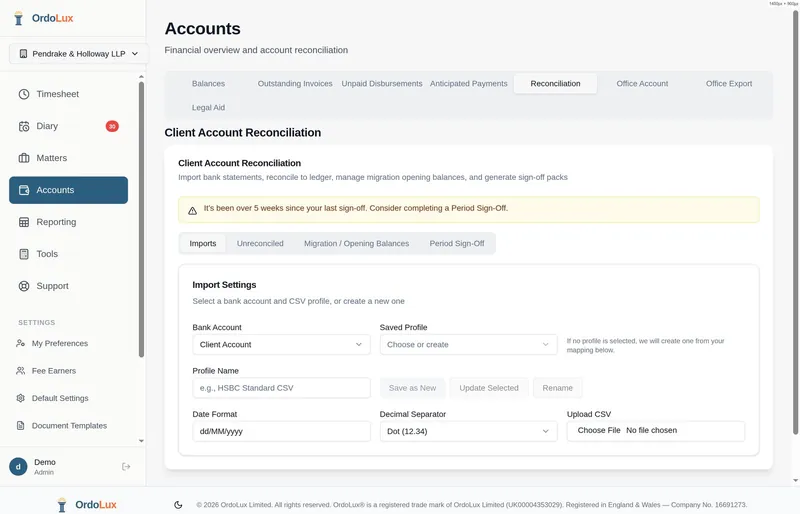The height and width of the screenshot is (514, 800).
Task: Toggle dark mode moon icon in footer
Action: click(x=178, y=505)
